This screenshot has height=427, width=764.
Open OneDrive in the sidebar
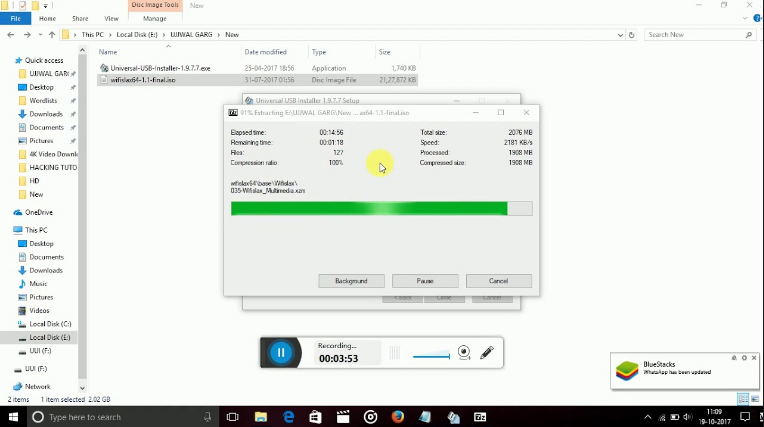click(38, 213)
